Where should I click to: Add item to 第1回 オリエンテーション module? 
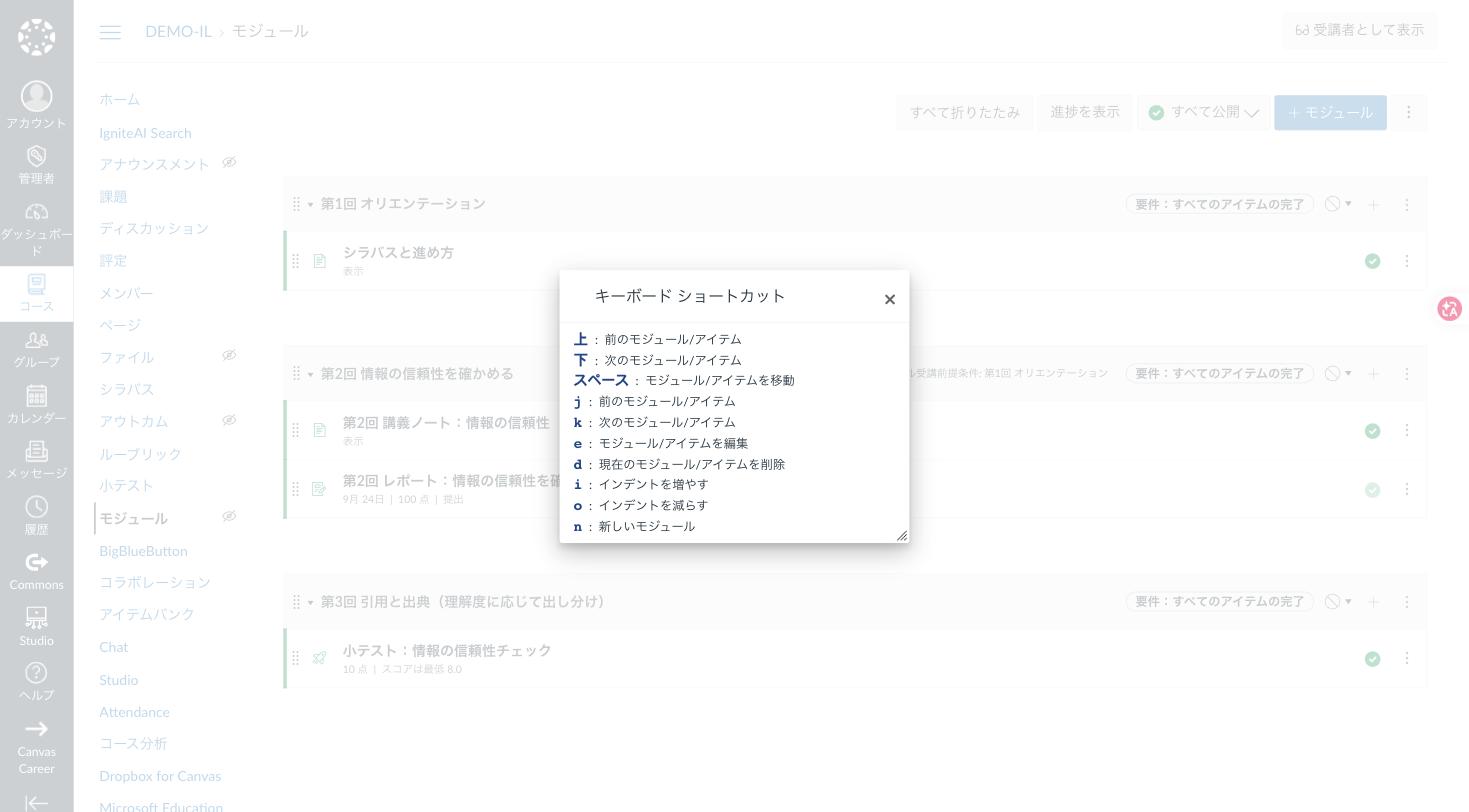(x=1374, y=204)
